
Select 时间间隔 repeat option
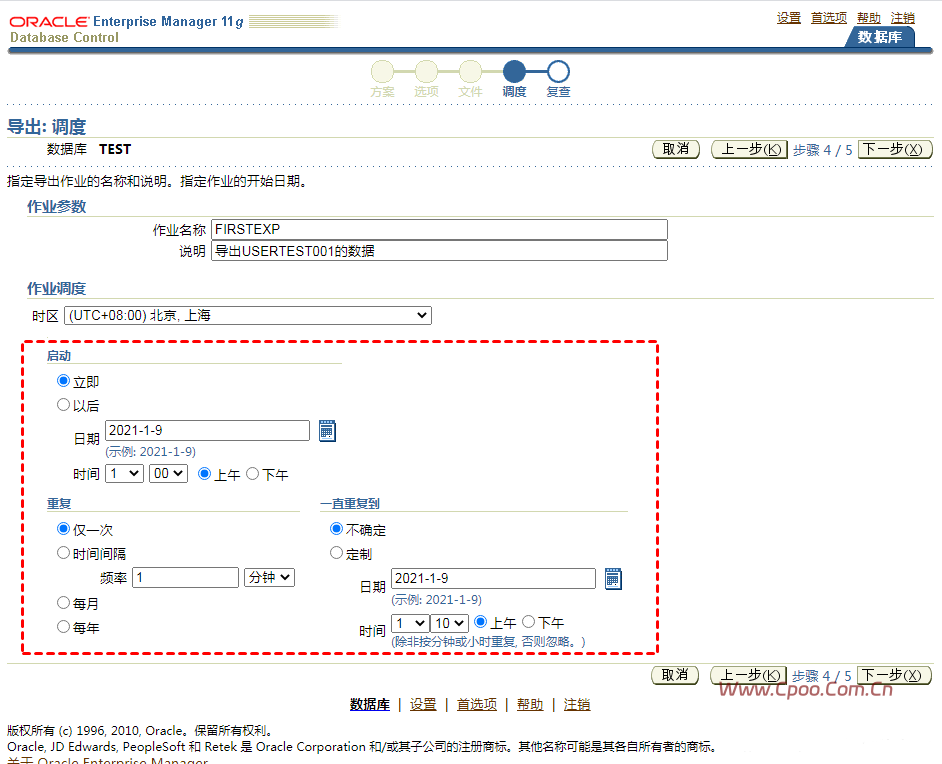pos(63,553)
